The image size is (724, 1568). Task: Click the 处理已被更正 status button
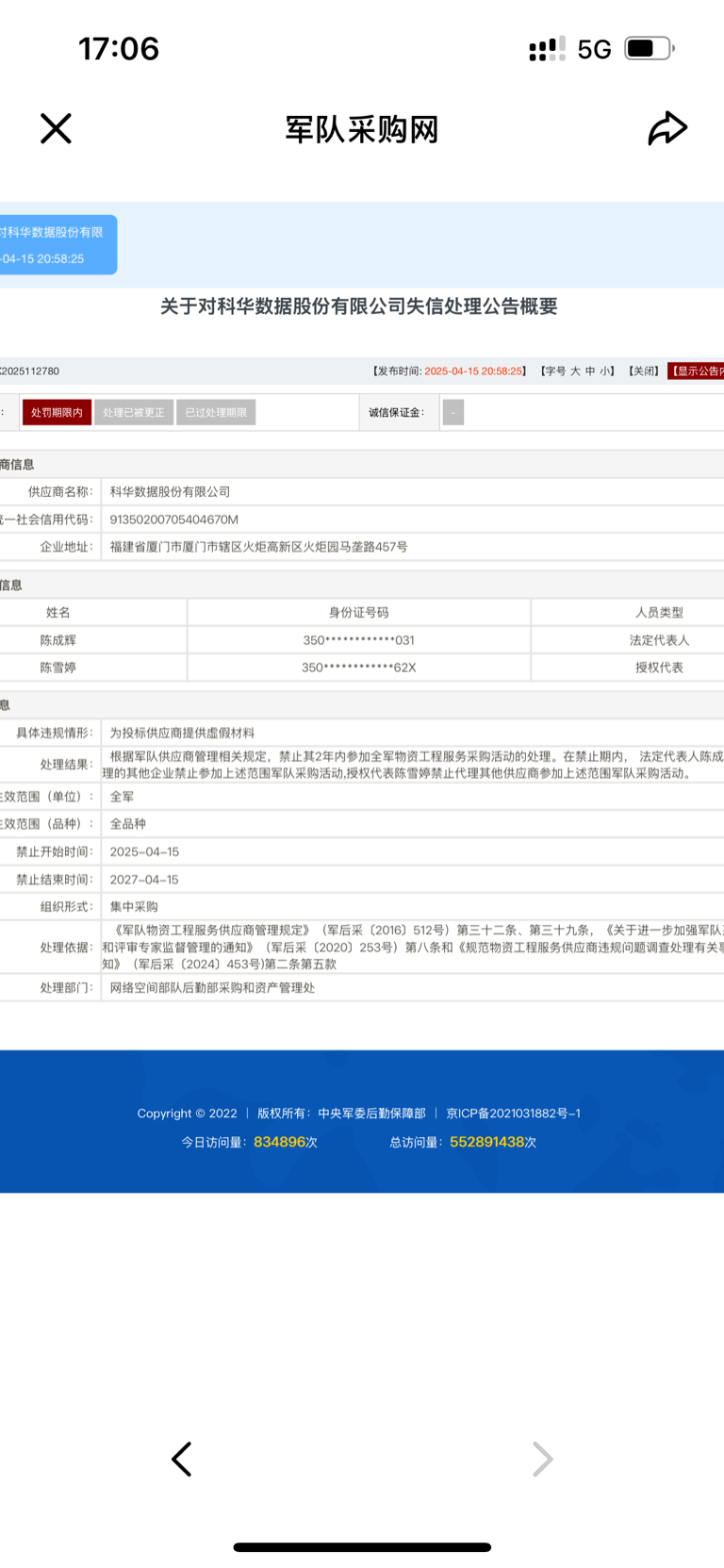pos(134,412)
